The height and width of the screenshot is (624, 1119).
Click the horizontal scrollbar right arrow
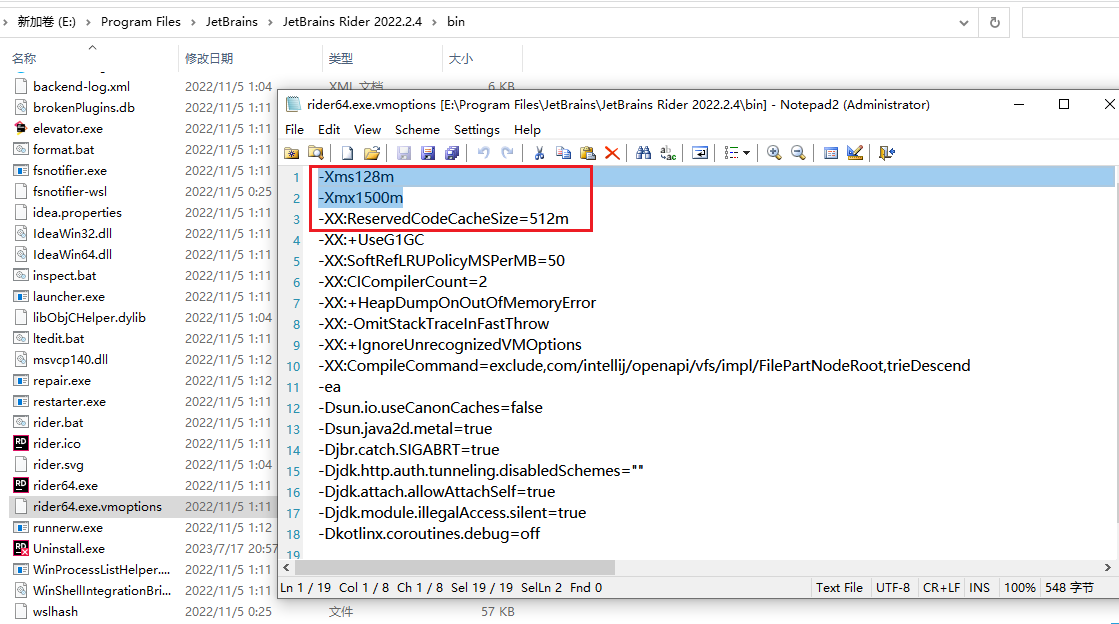coord(1108,568)
